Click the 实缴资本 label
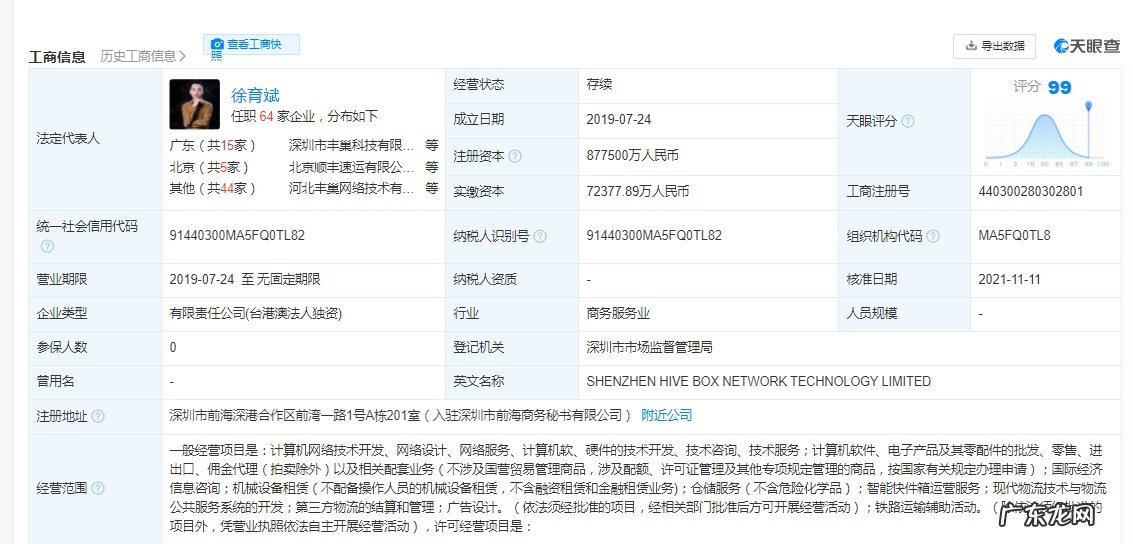 pos(478,192)
